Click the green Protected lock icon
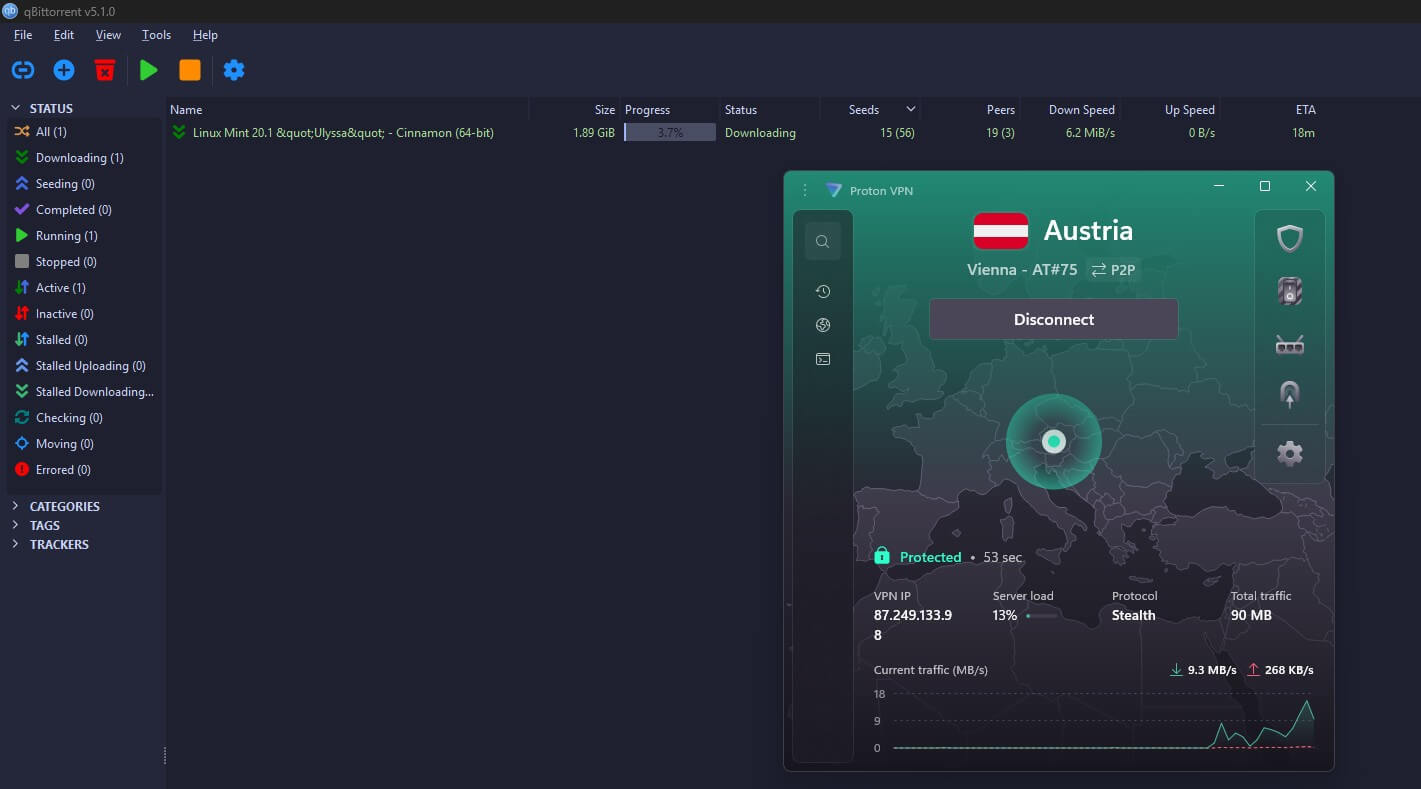 [882, 556]
